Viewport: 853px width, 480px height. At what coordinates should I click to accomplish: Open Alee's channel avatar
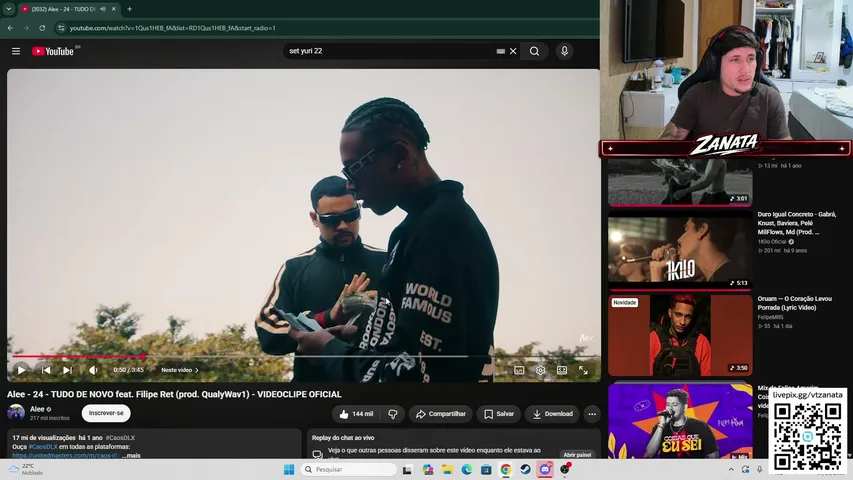[16, 413]
